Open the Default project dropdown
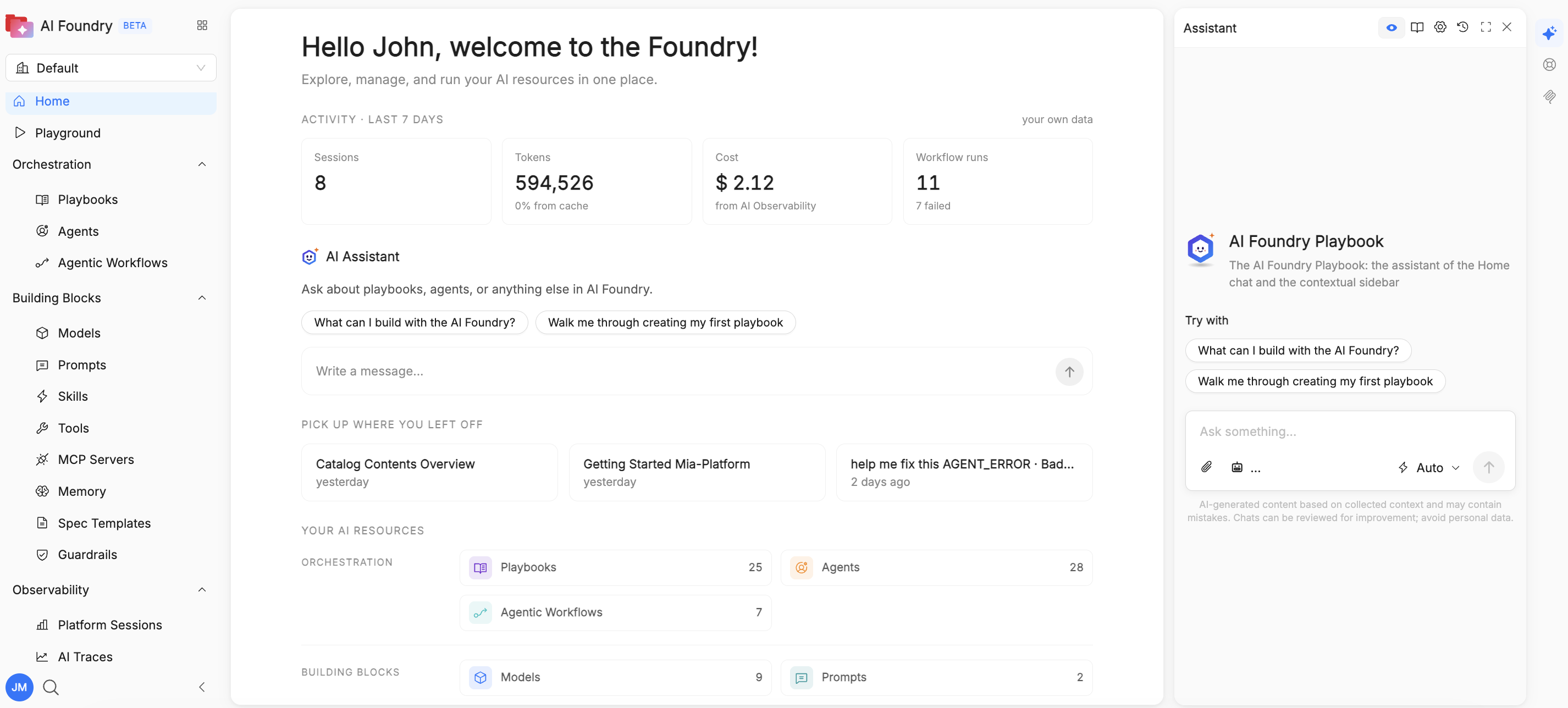This screenshot has width=1568, height=708. point(111,68)
